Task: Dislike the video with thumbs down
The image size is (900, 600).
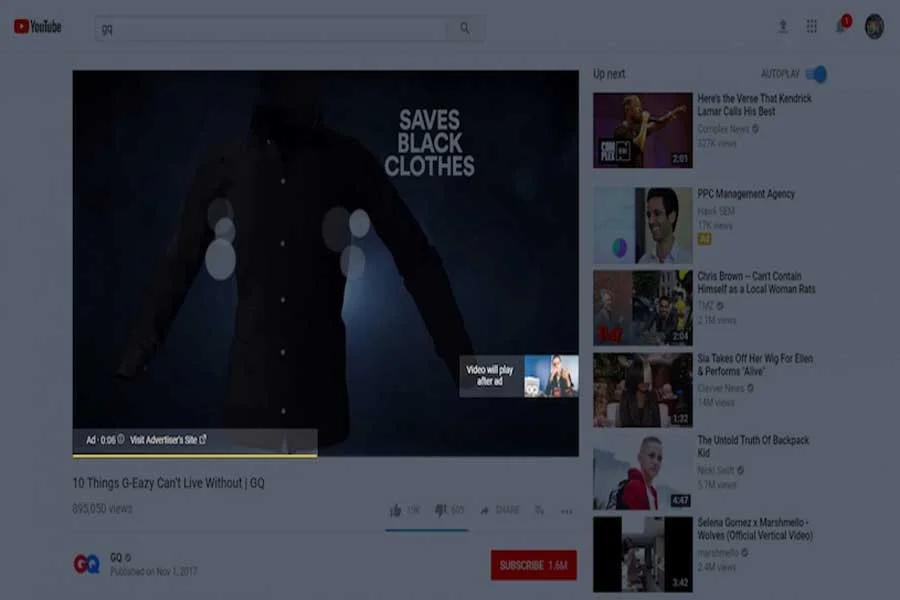Action: (441, 510)
